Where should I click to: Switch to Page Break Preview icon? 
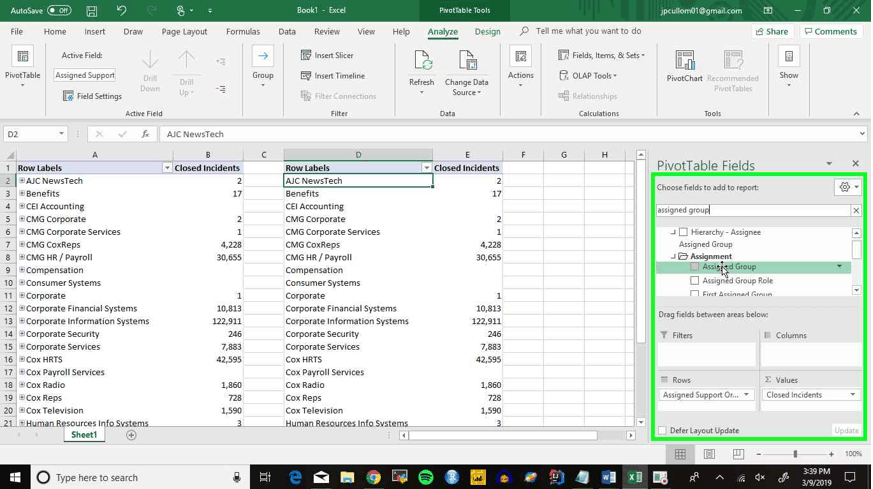pyautogui.click(x=738, y=454)
